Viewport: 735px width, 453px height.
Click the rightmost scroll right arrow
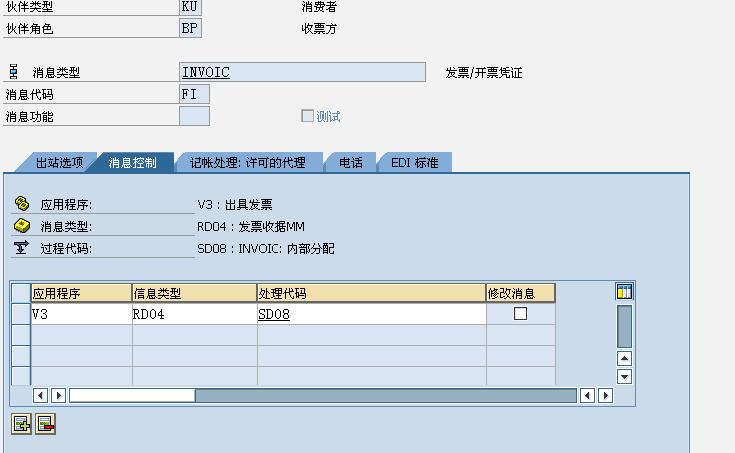point(605,395)
